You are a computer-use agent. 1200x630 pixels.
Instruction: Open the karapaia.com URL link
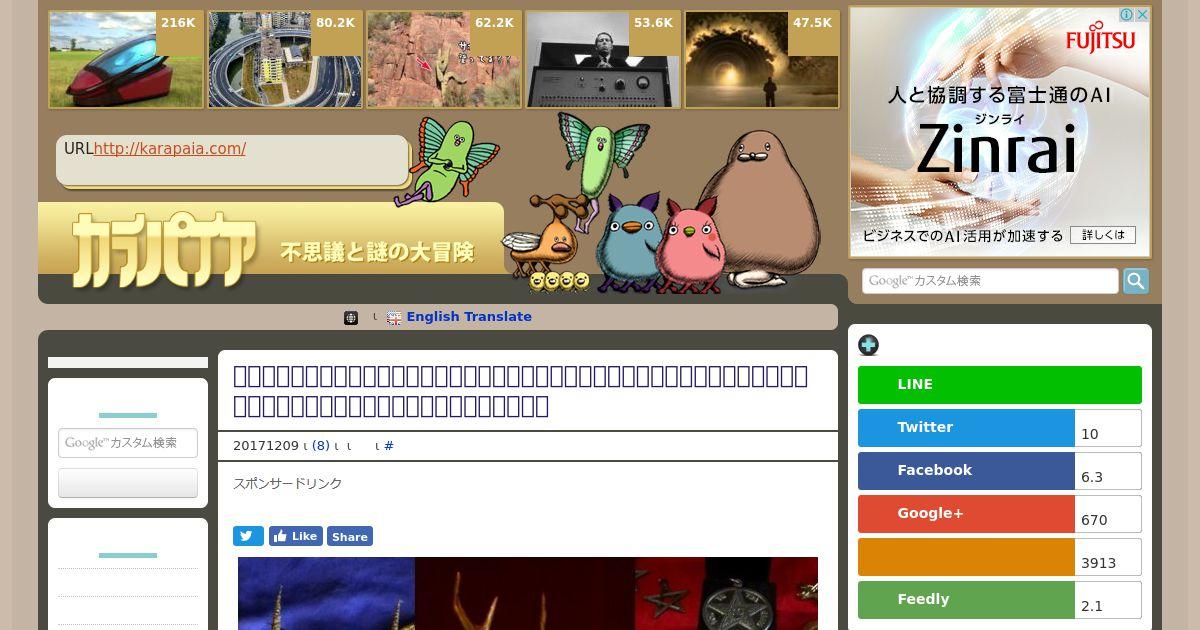point(169,149)
